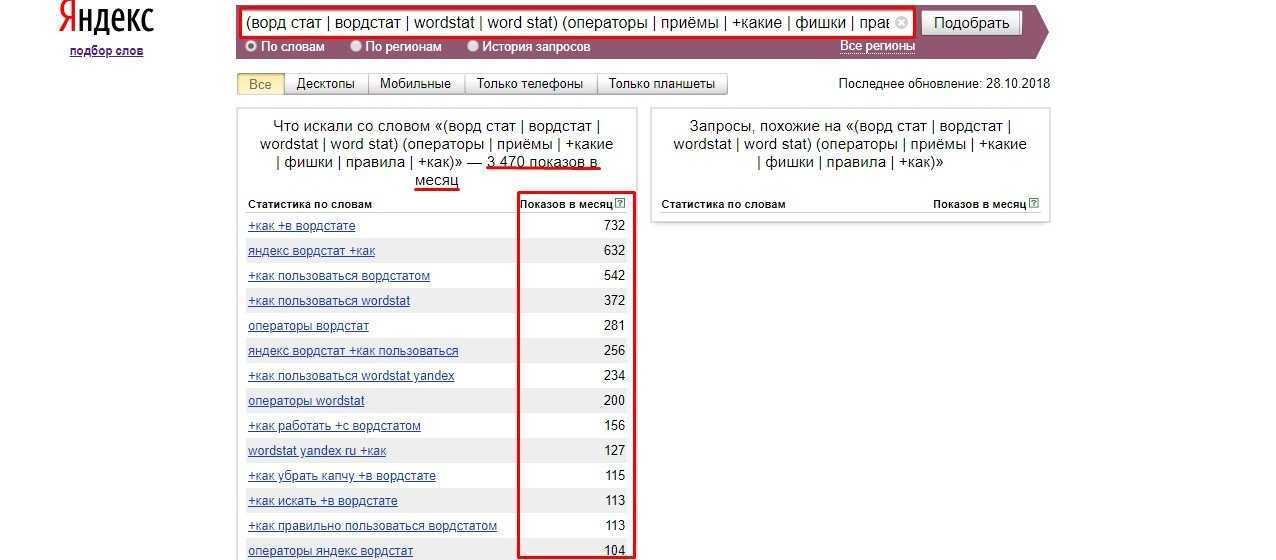The height and width of the screenshot is (560, 1276).
Task: Switch to 'Только телефоны' tab
Action: 530,84
